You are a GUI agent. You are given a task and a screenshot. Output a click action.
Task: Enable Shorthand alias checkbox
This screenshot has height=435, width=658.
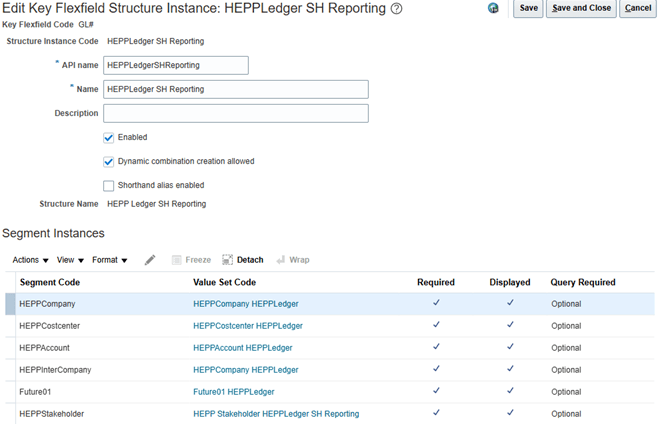109,186
